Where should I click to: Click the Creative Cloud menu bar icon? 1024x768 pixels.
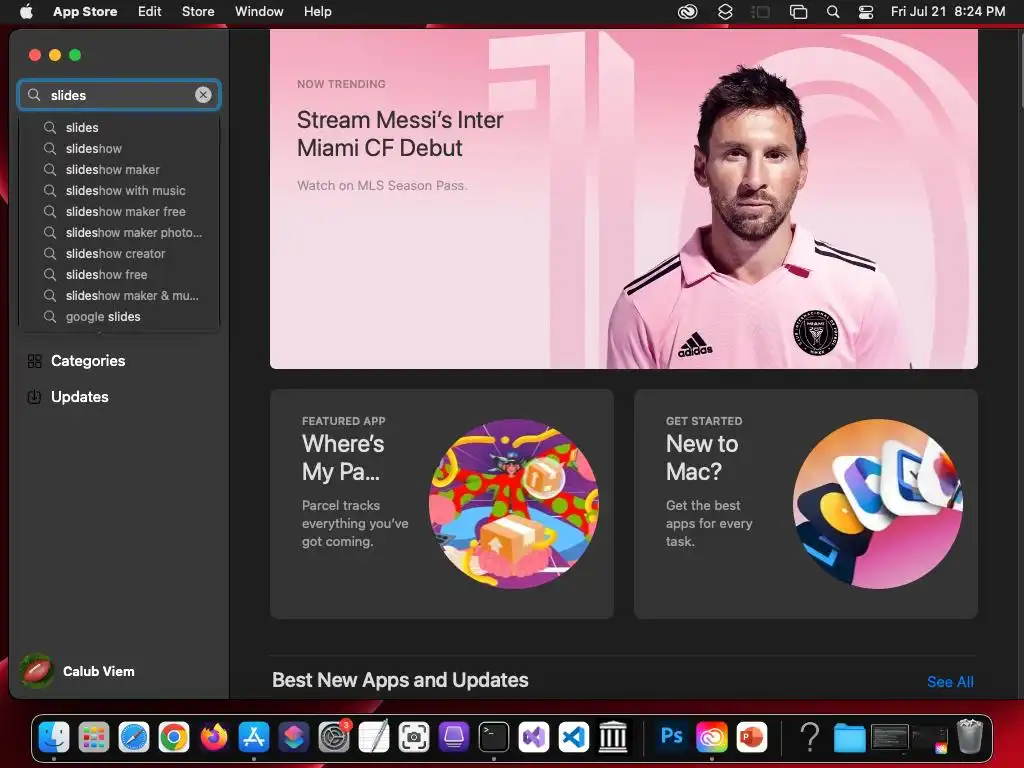(687, 11)
